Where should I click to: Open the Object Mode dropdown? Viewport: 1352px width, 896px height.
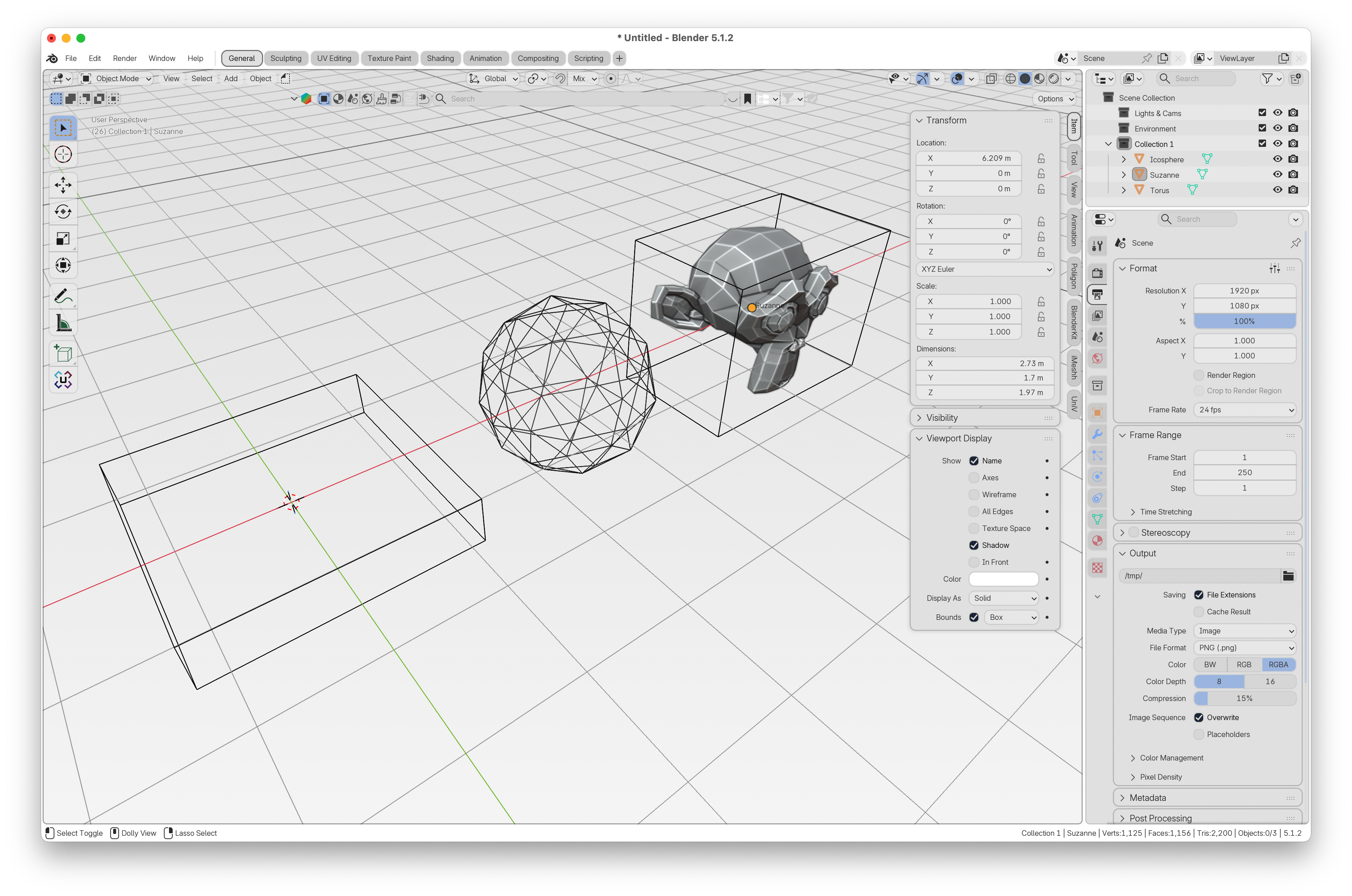tap(116, 79)
